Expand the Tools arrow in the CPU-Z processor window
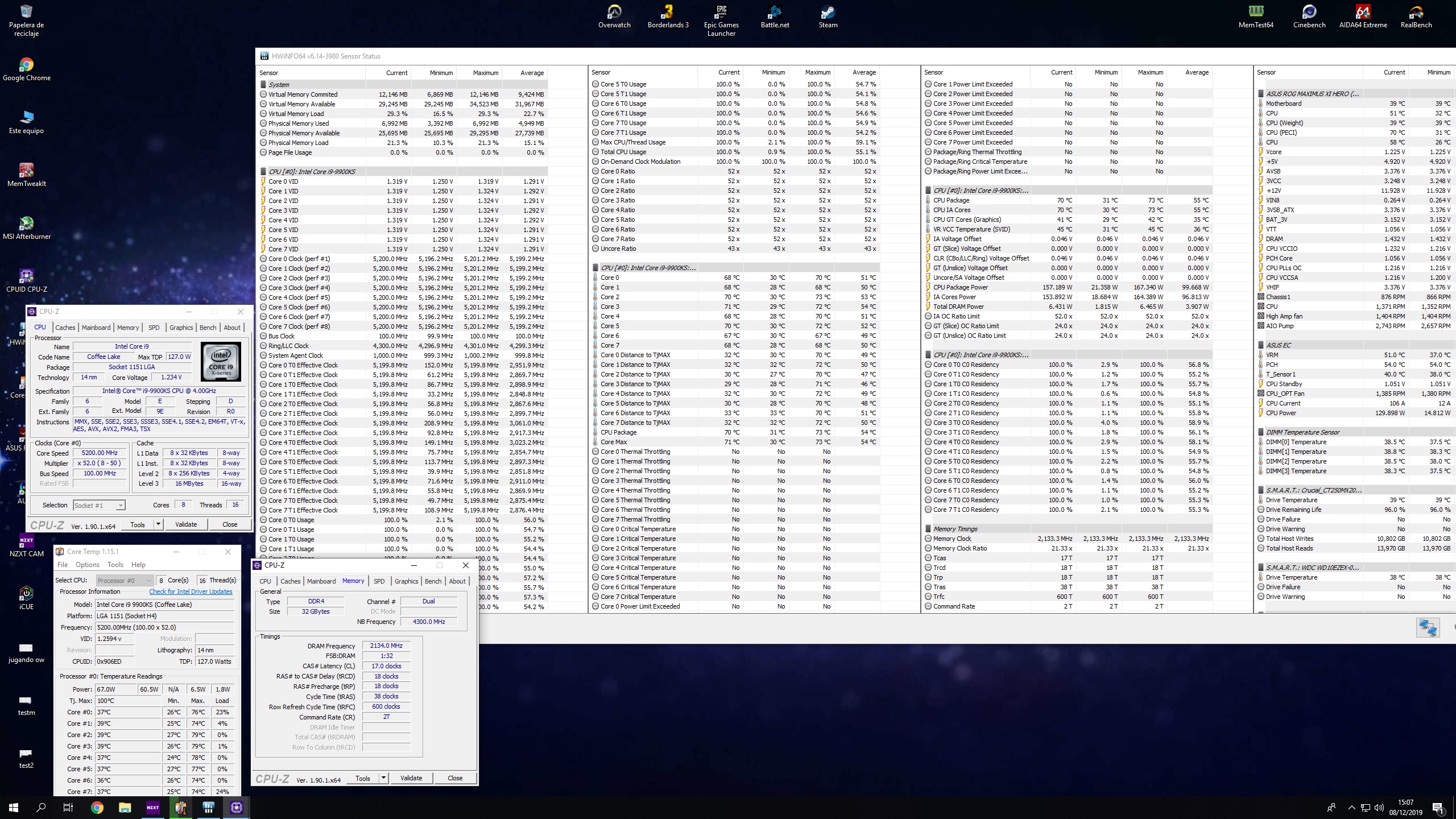Viewport: 1456px width, 819px height. pyautogui.click(x=158, y=524)
